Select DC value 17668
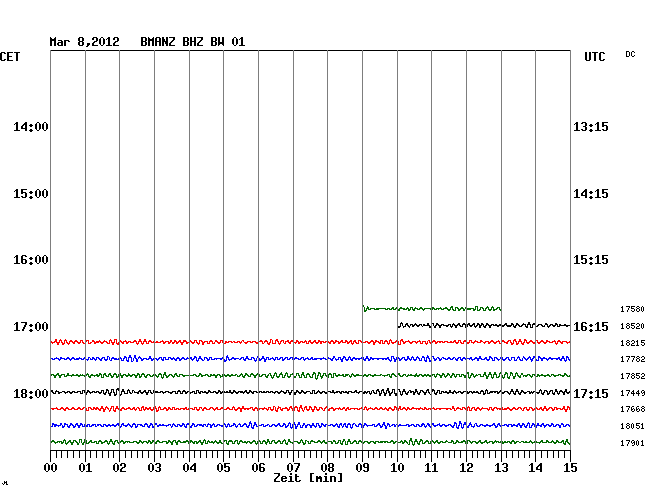 click(x=633, y=409)
